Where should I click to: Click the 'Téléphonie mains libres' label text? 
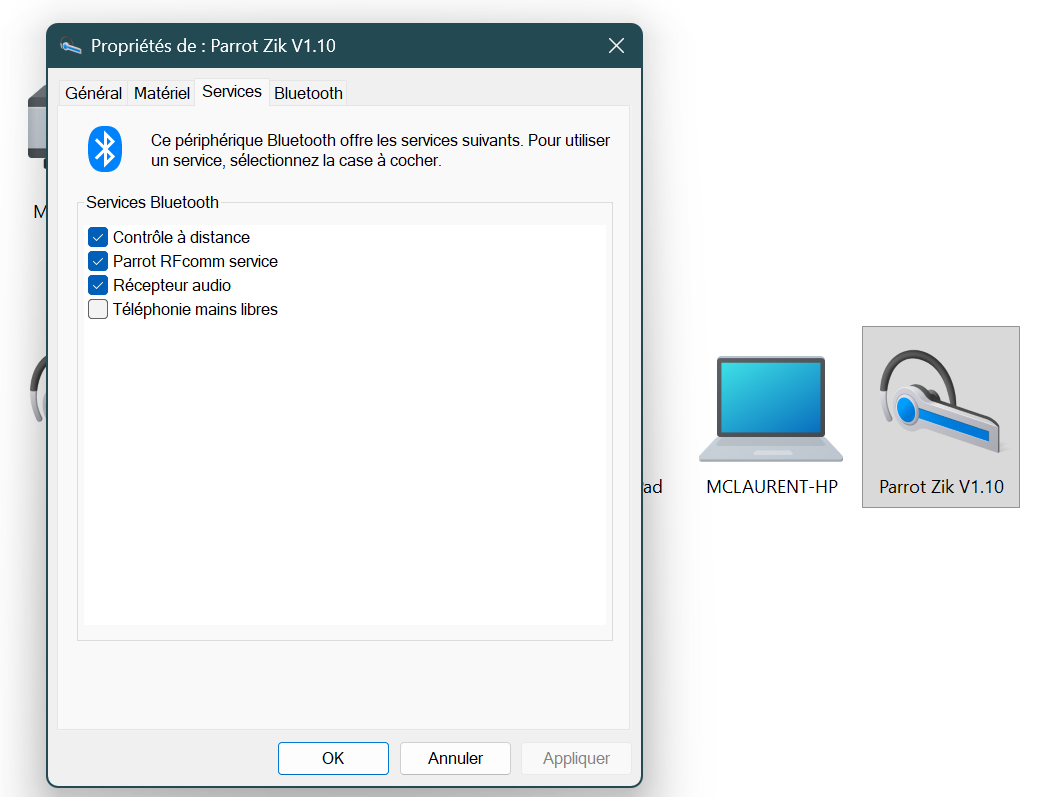(195, 309)
